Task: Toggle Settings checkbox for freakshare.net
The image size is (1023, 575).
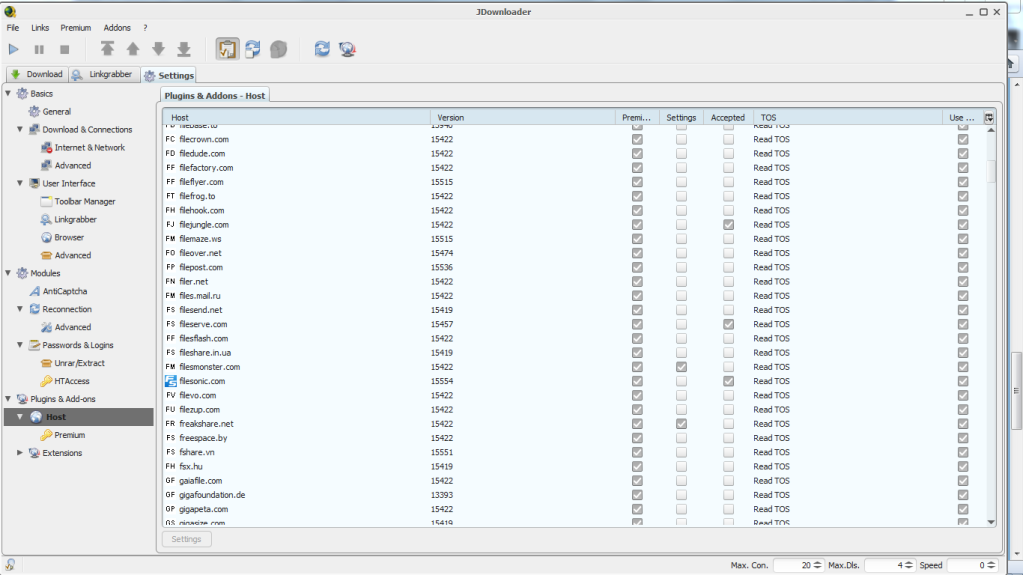Action: (681, 424)
